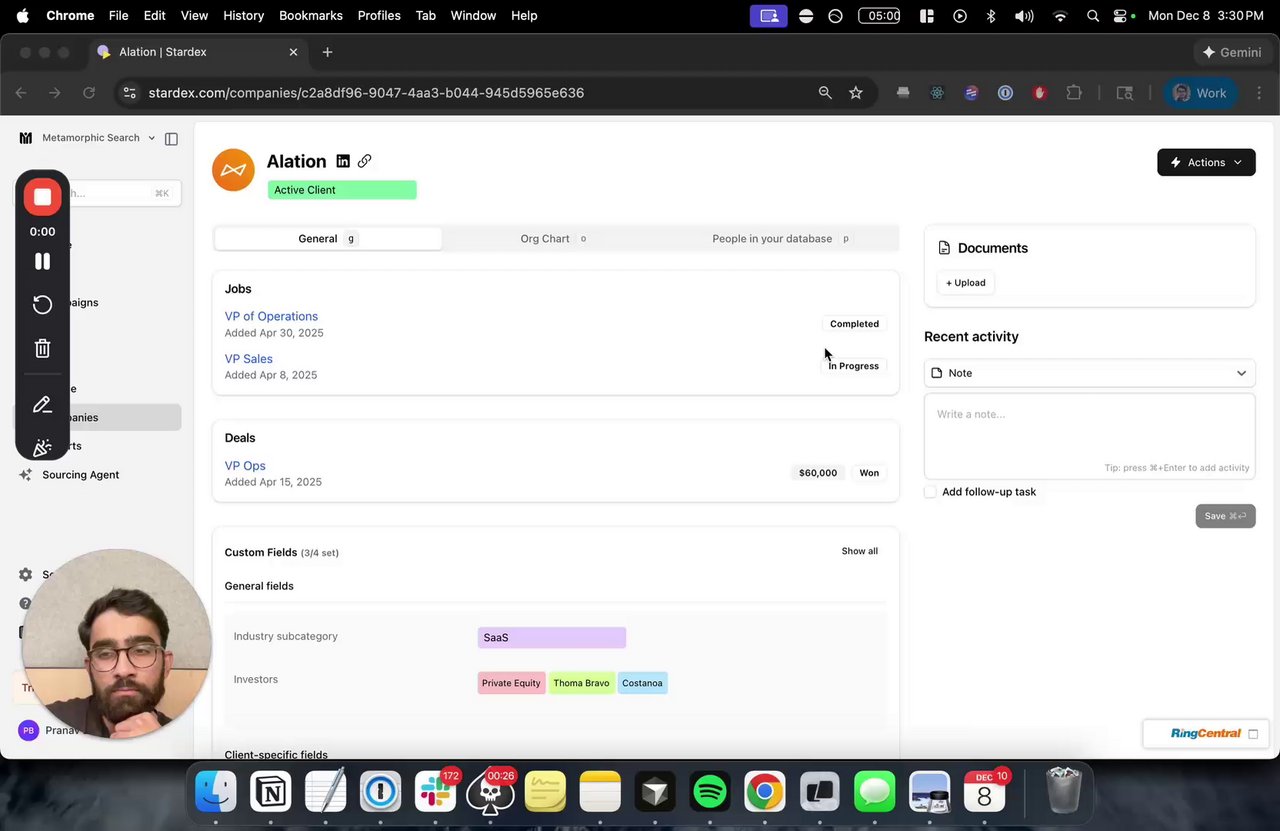Open the History menu
The image size is (1280, 831).
243,16
